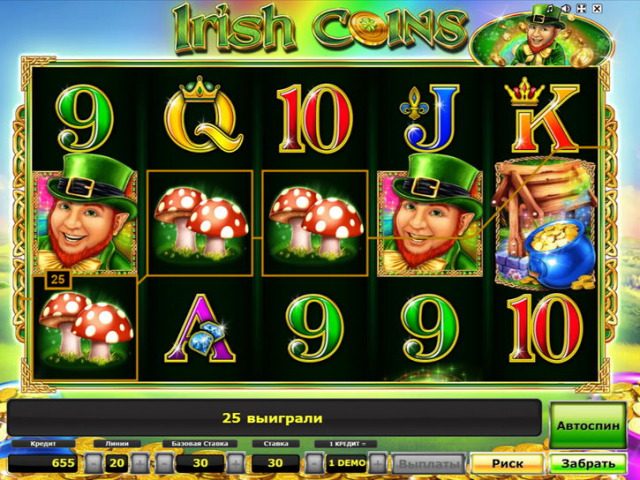Increase the number of lines (Линии)

click(140, 463)
